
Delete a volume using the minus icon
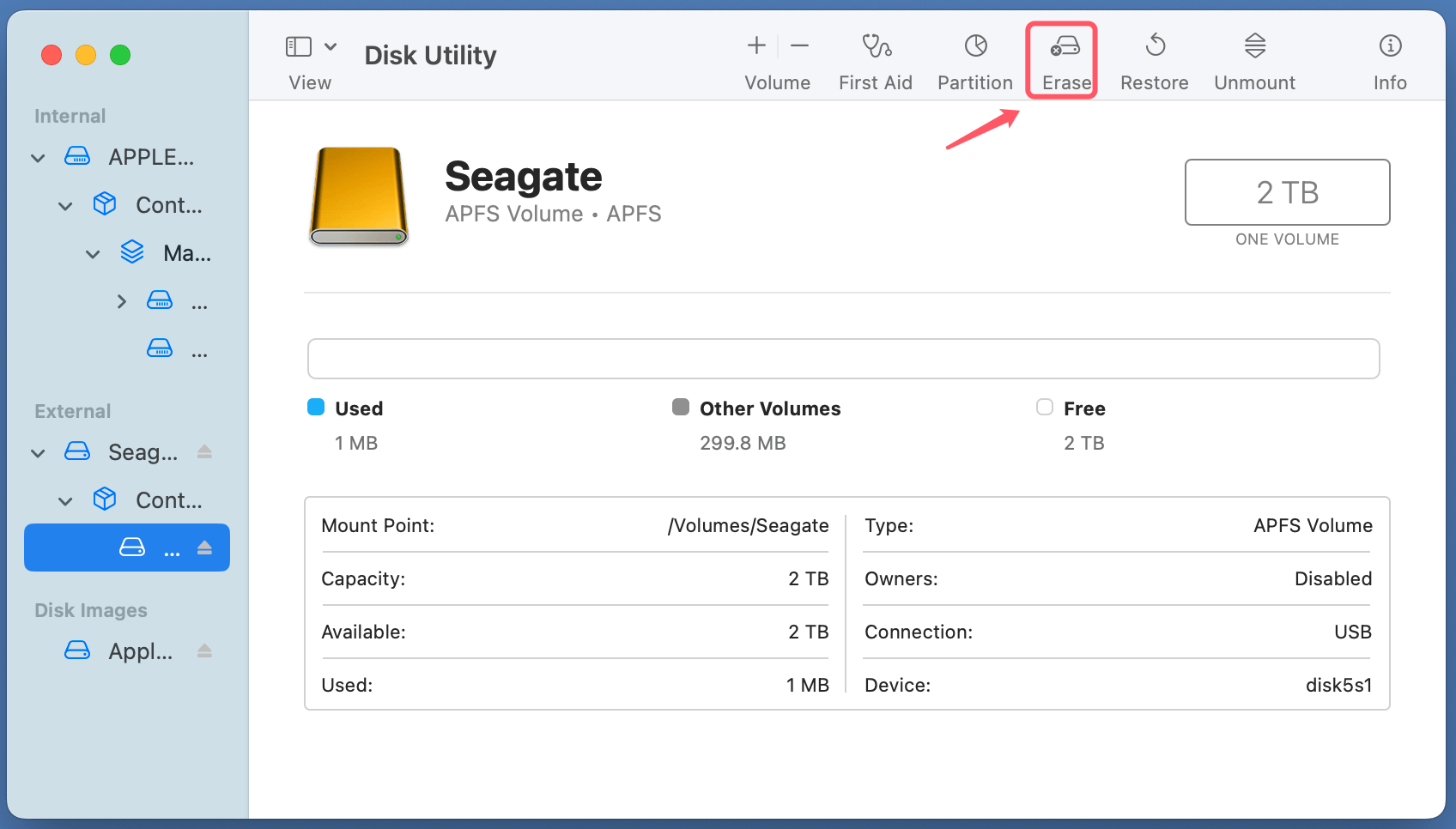click(x=799, y=46)
